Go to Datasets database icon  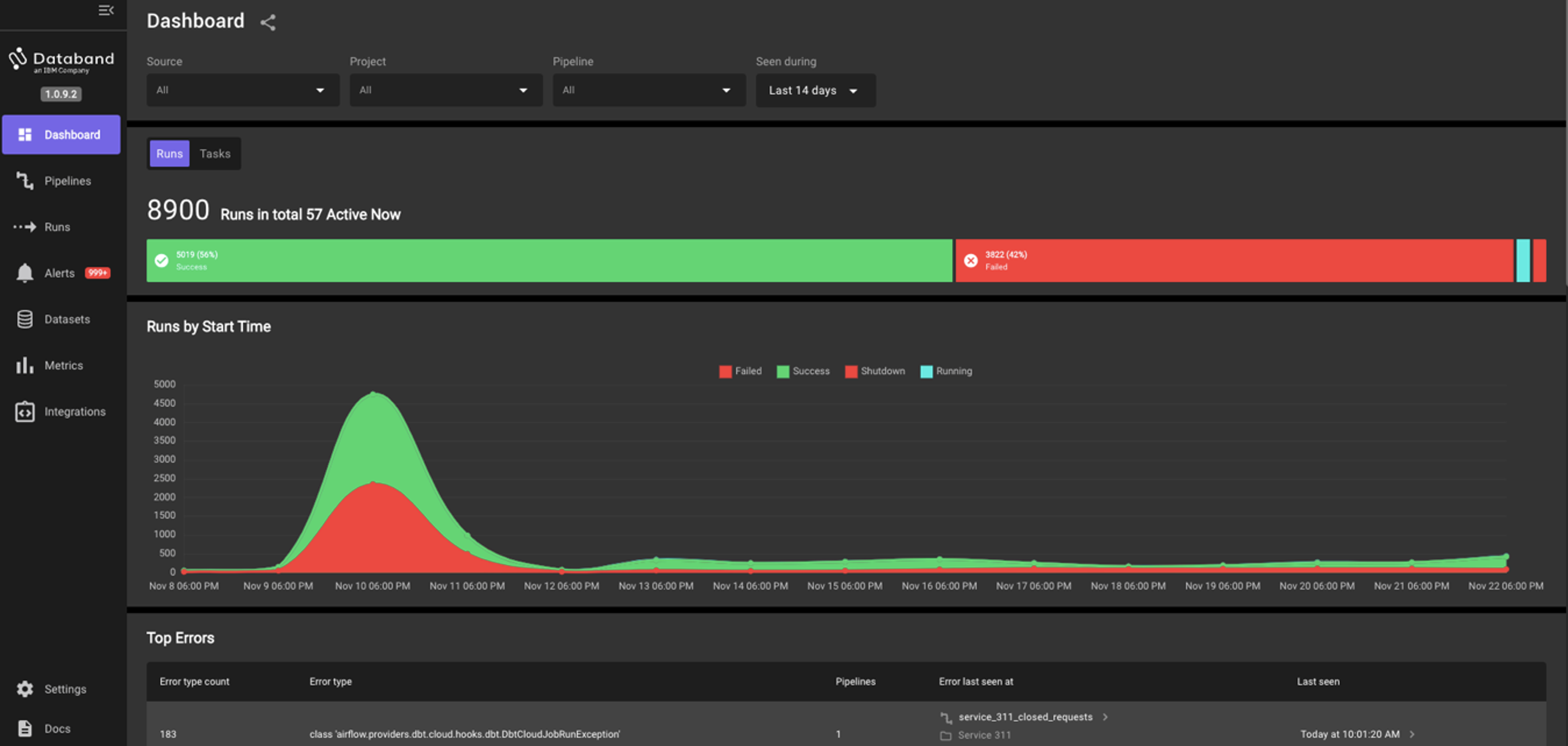click(x=25, y=319)
